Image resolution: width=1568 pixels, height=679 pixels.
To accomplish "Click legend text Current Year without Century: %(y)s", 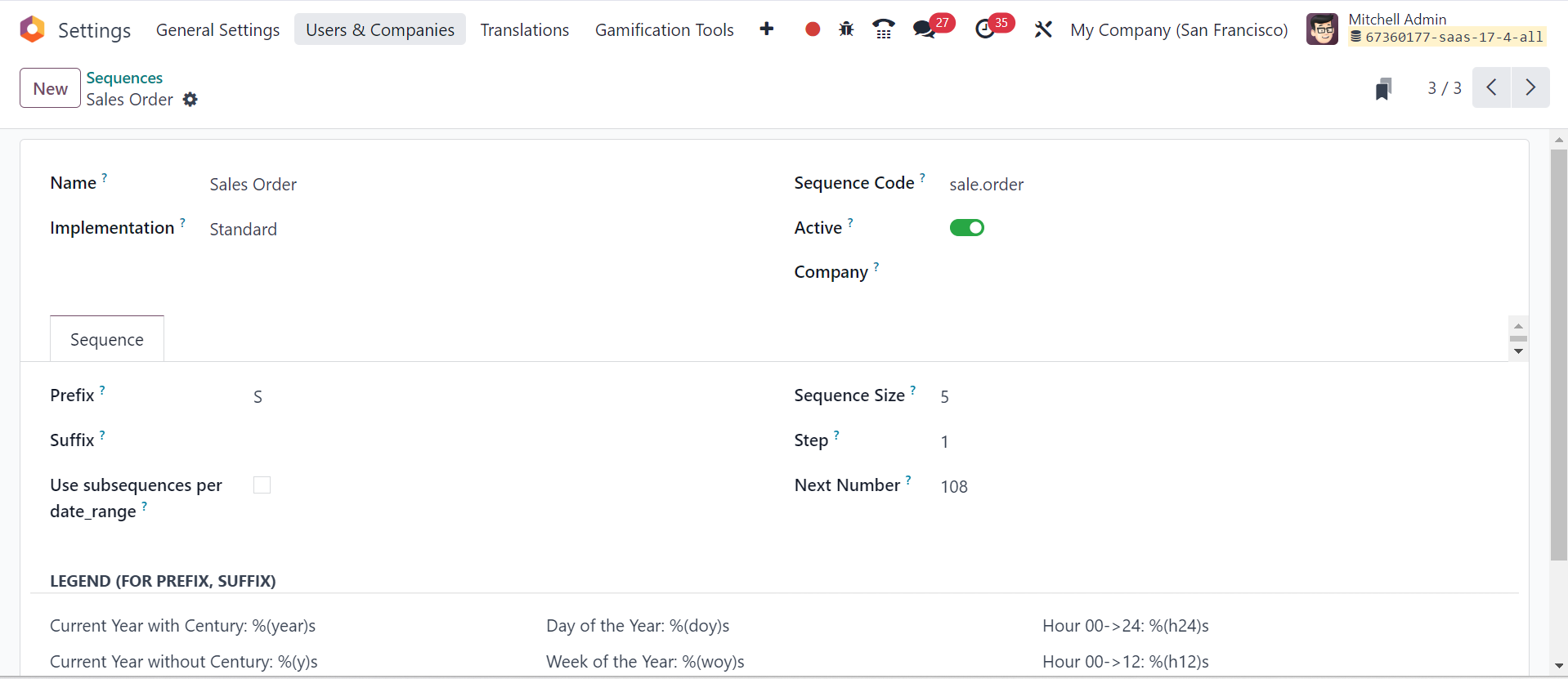I will pos(184,662).
